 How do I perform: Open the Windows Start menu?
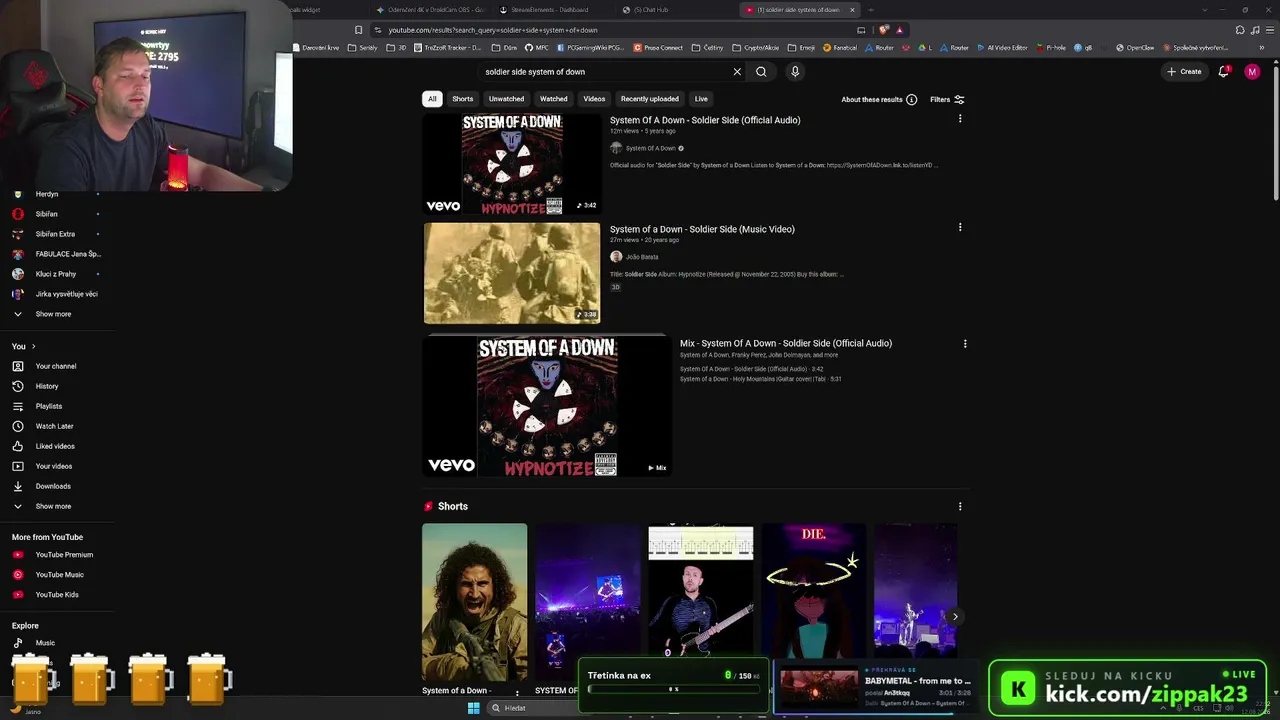coord(474,708)
